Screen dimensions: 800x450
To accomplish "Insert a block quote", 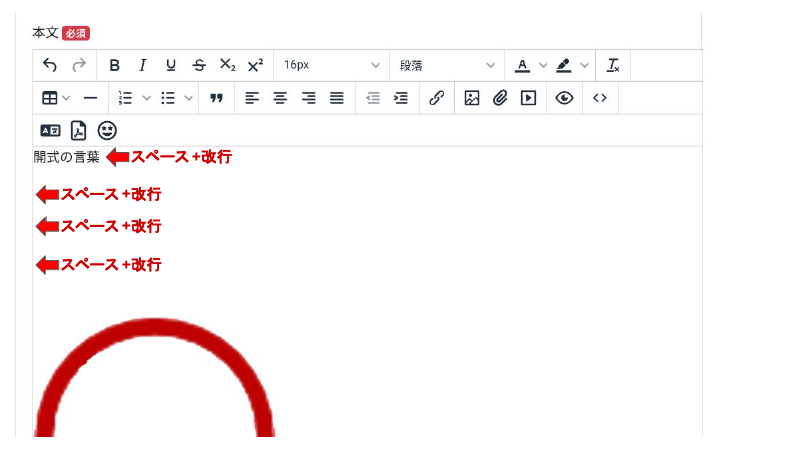I will tap(216, 98).
